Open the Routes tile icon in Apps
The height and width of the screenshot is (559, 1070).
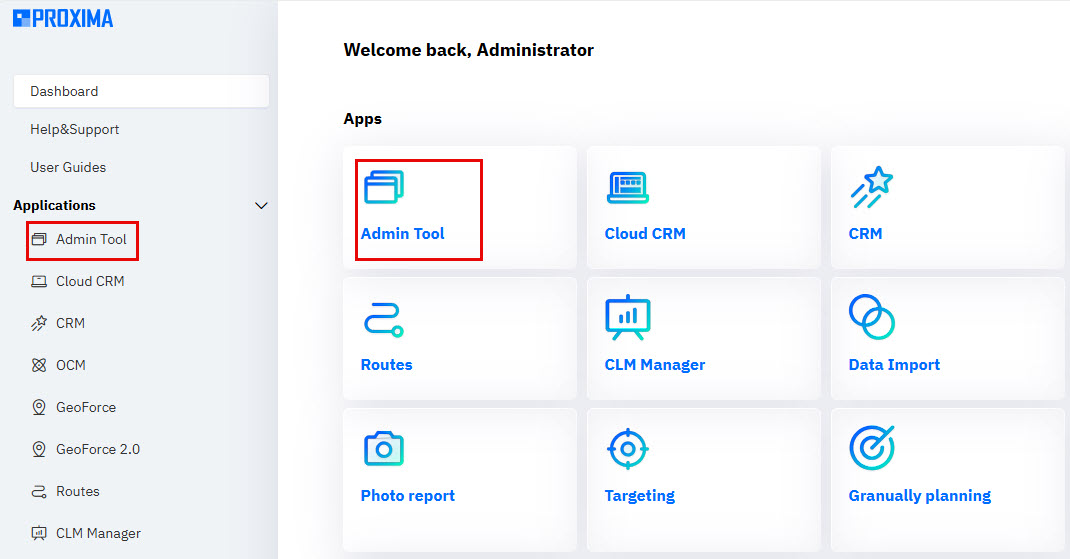point(383,319)
